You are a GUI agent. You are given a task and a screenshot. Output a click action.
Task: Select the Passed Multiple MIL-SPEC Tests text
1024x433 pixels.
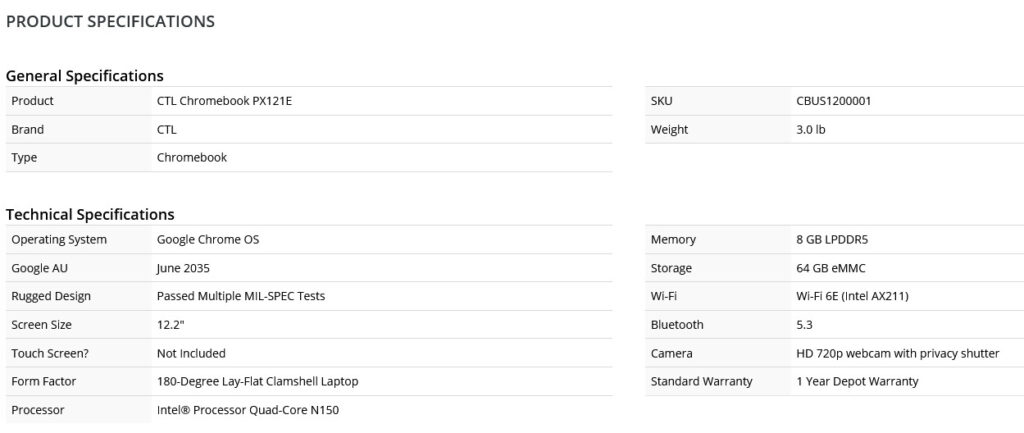point(241,297)
